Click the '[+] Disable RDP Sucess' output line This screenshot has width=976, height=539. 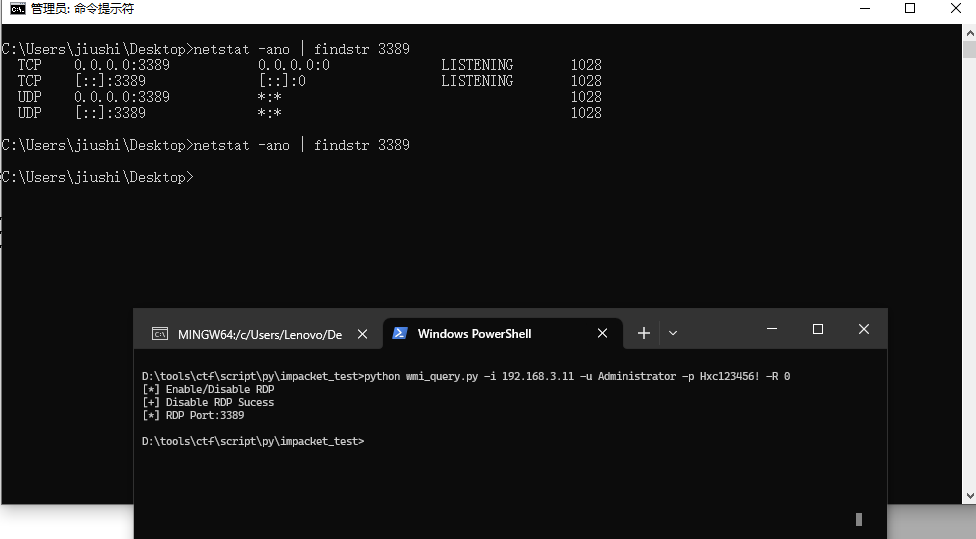point(208,402)
